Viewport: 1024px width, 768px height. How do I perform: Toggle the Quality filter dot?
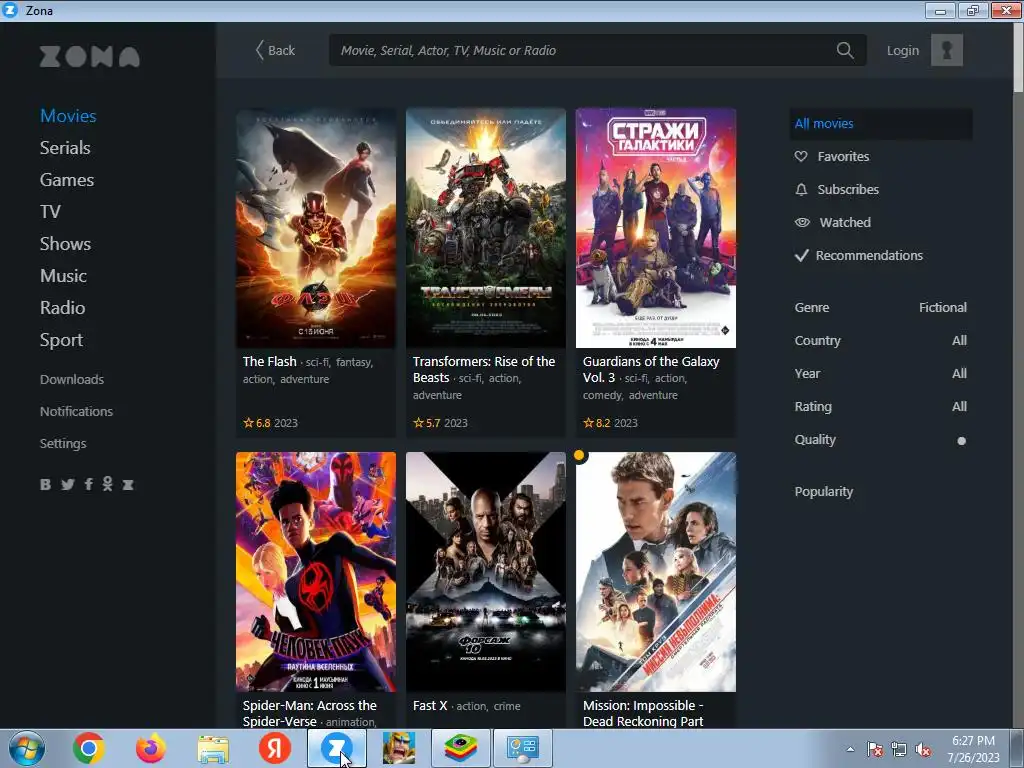click(x=961, y=441)
